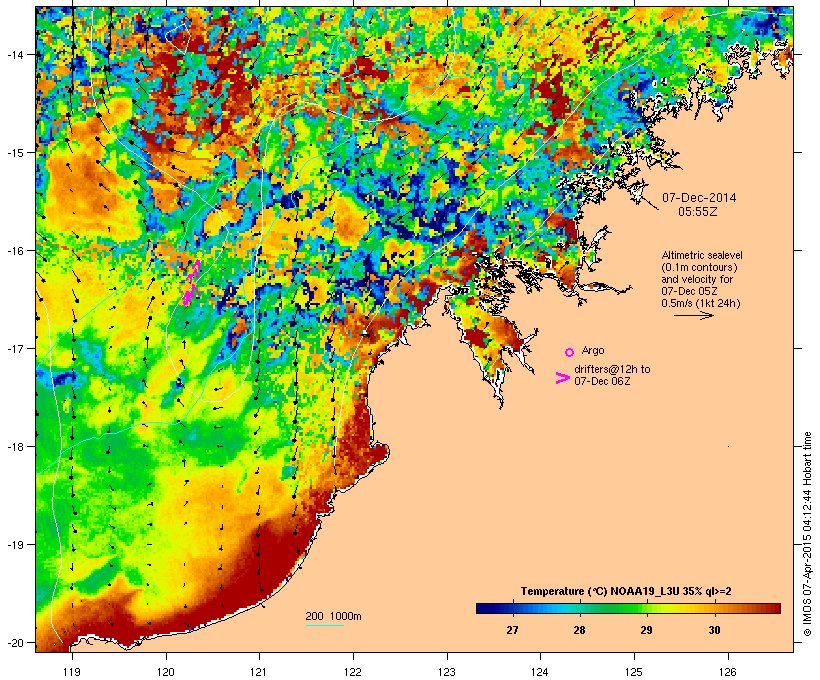The image size is (820, 680).
Task: Click the magenta drifter track on map
Action: click(x=191, y=284)
